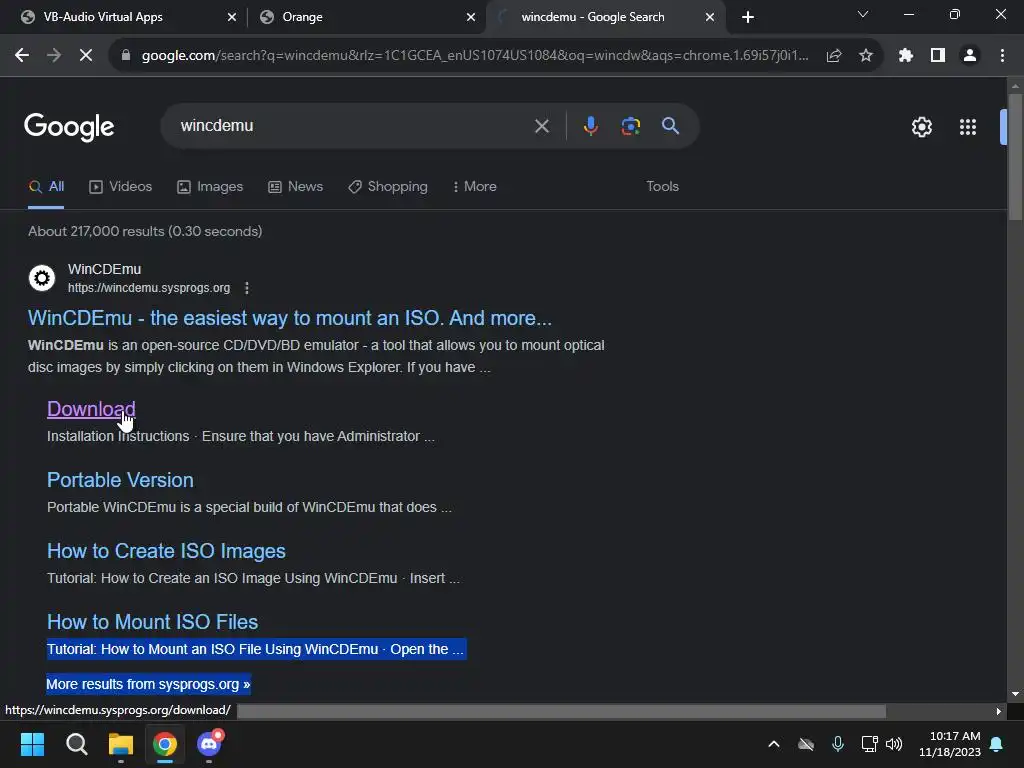Image resolution: width=1024 pixels, height=768 pixels.
Task: Click the scrollbar down arrow
Action: point(1015,694)
